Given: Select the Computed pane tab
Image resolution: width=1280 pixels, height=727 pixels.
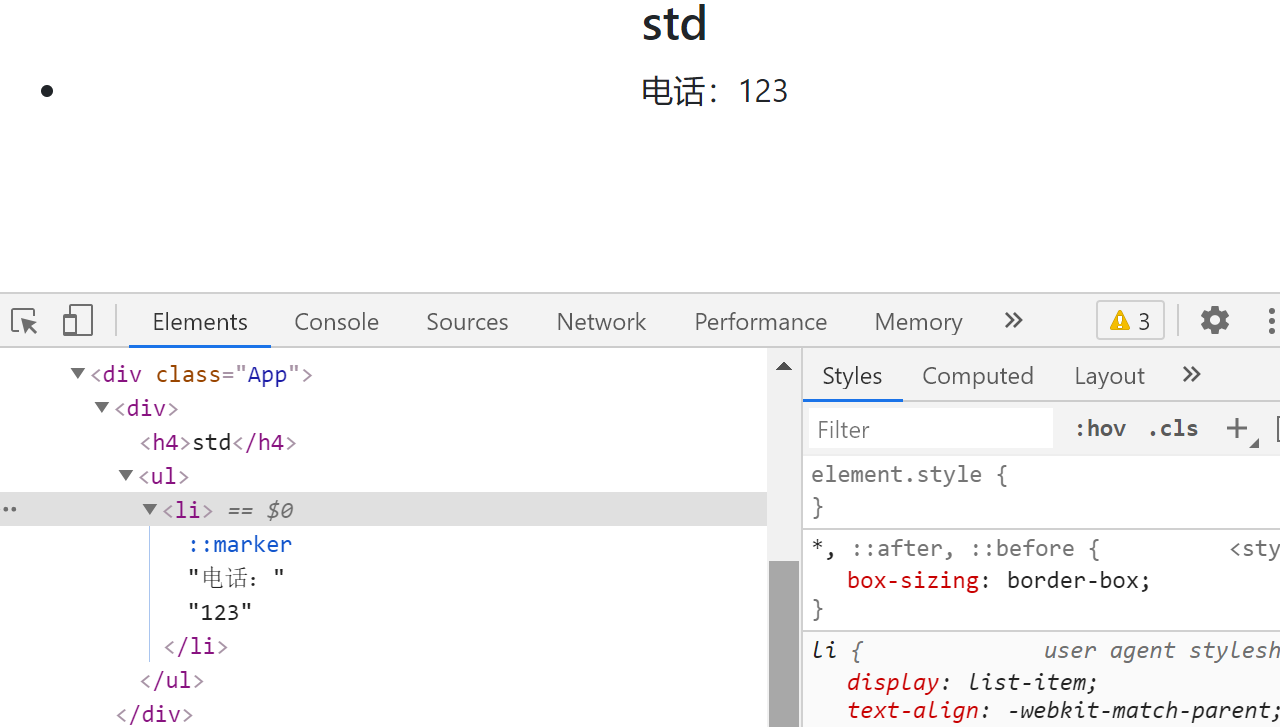Looking at the screenshot, I should [x=977, y=376].
